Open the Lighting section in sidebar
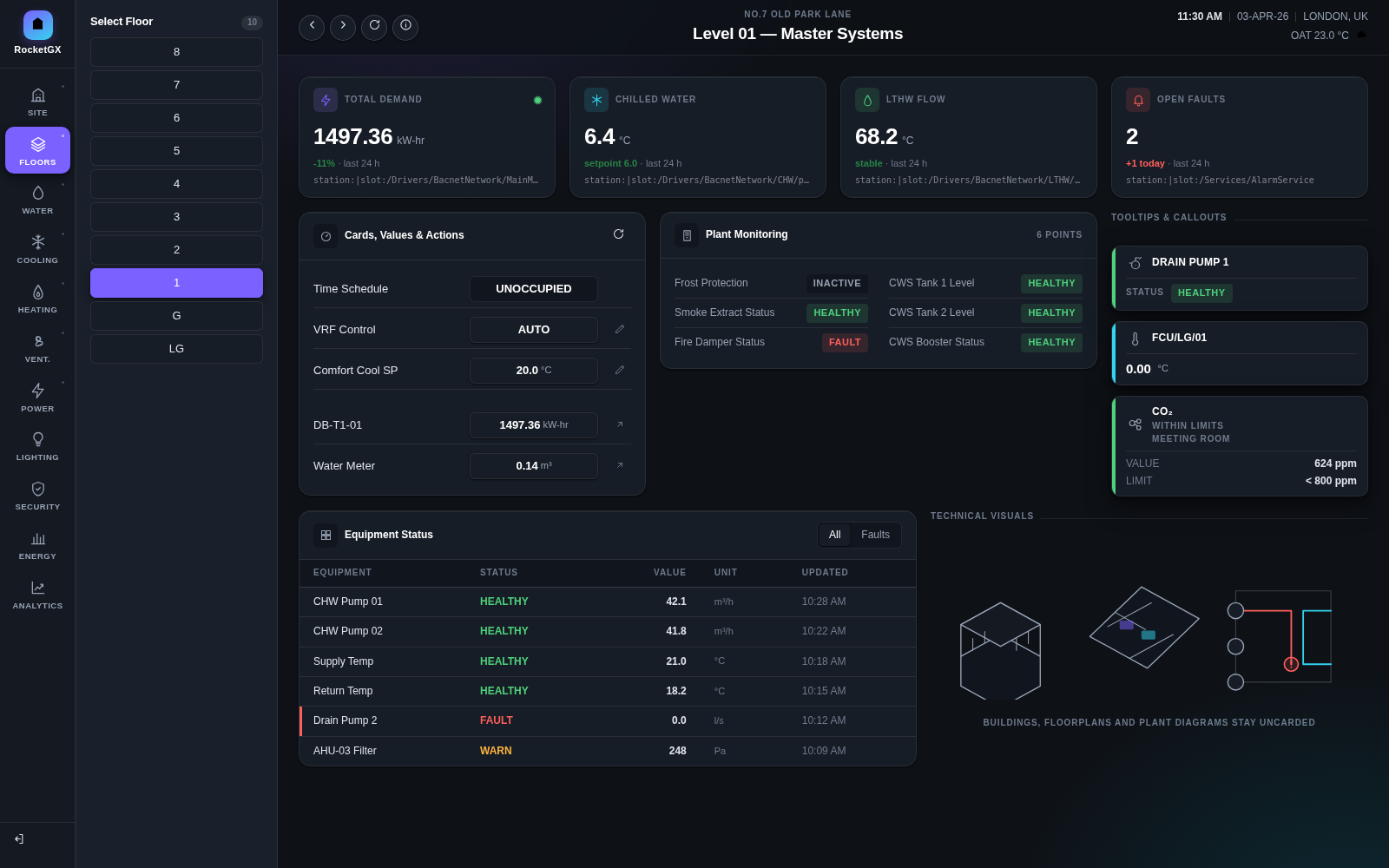This screenshot has height=868, width=1389. pos(37,446)
